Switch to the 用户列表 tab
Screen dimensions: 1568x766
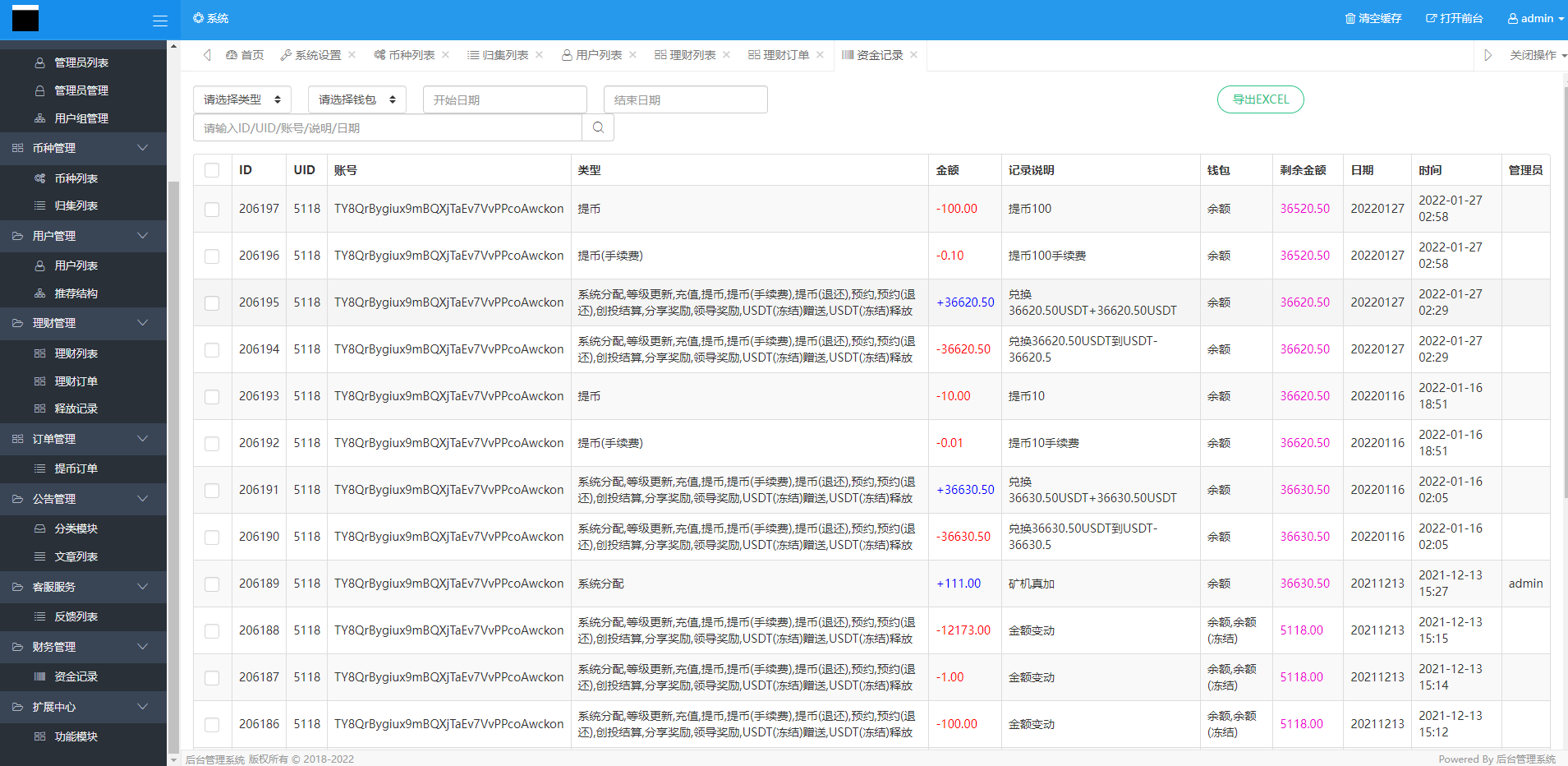pyautogui.click(x=598, y=55)
